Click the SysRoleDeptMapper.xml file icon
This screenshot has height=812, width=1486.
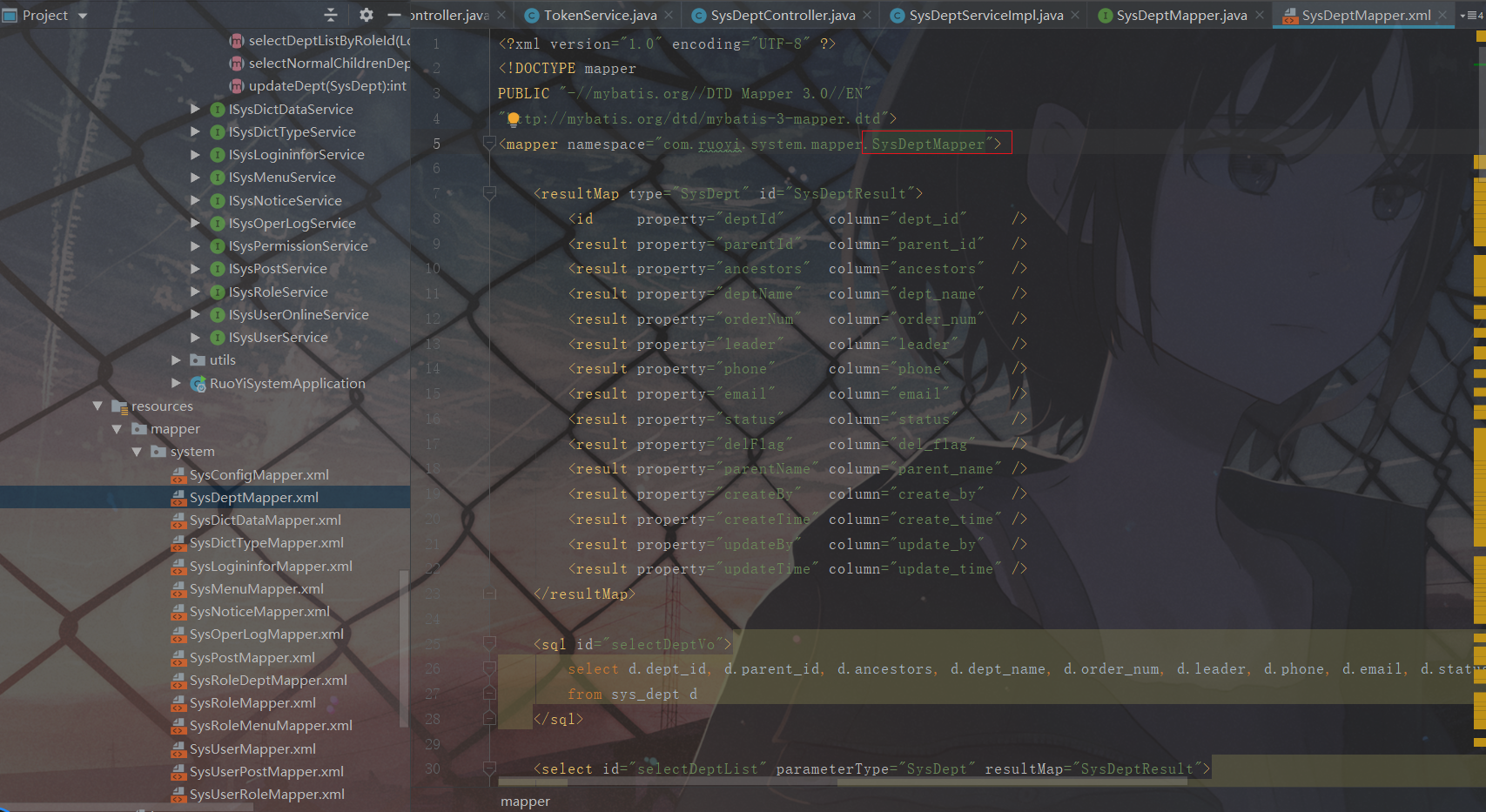tap(178, 681)
